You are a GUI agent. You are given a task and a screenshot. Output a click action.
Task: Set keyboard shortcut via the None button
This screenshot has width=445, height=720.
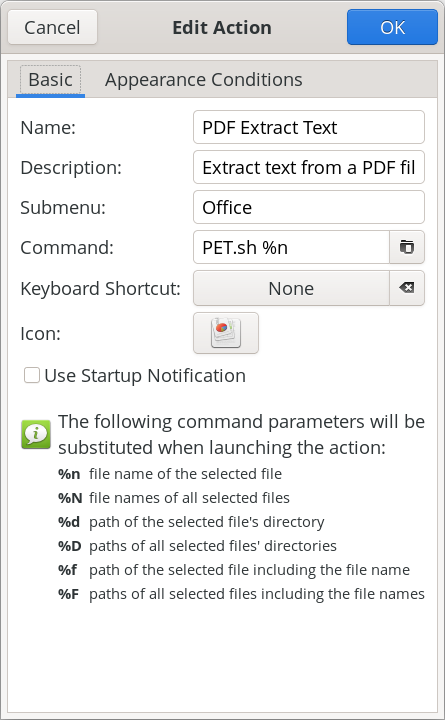click(x=291, y=288)
